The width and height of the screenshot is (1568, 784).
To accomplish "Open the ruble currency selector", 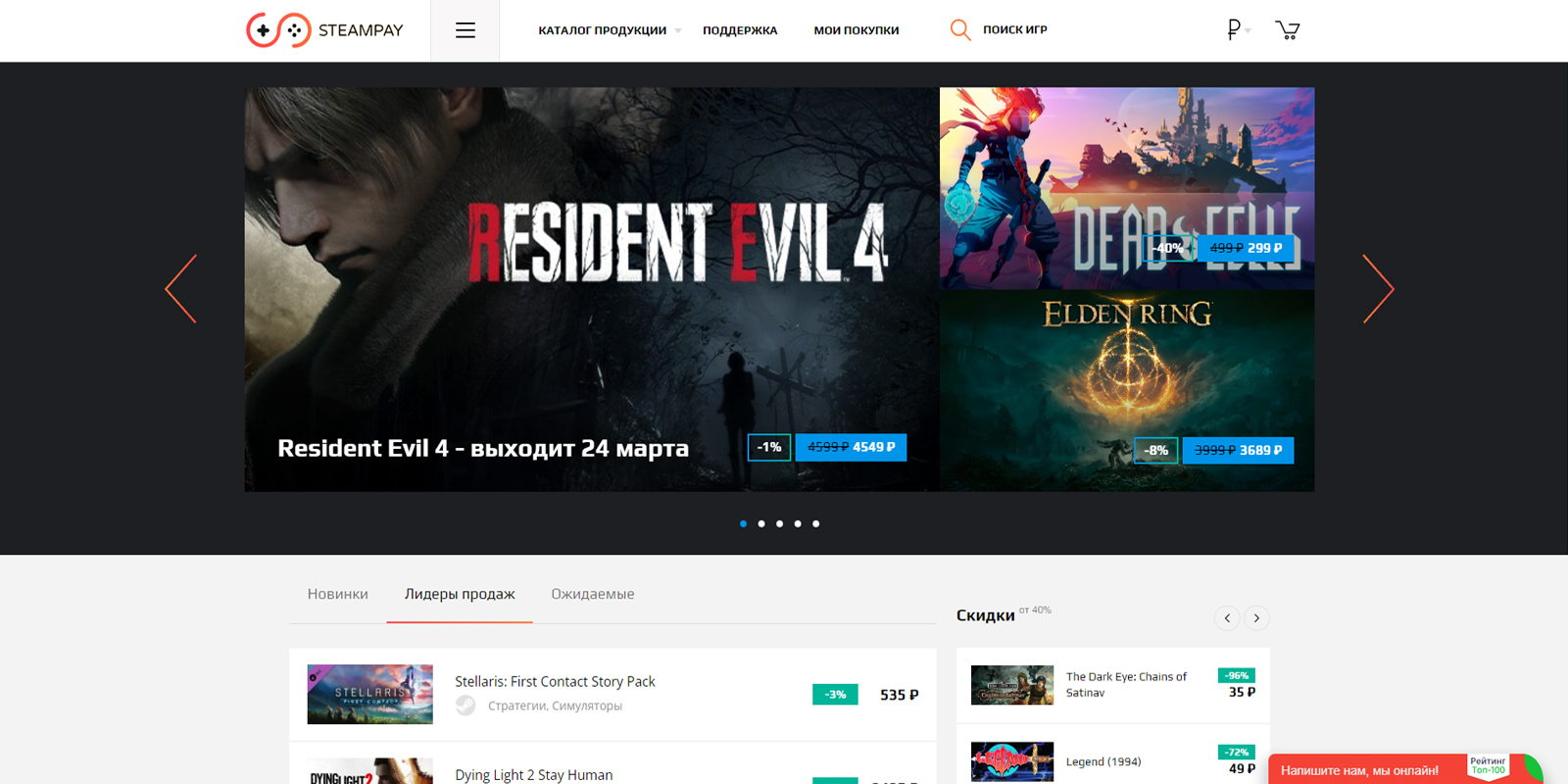I will 1237,30.
